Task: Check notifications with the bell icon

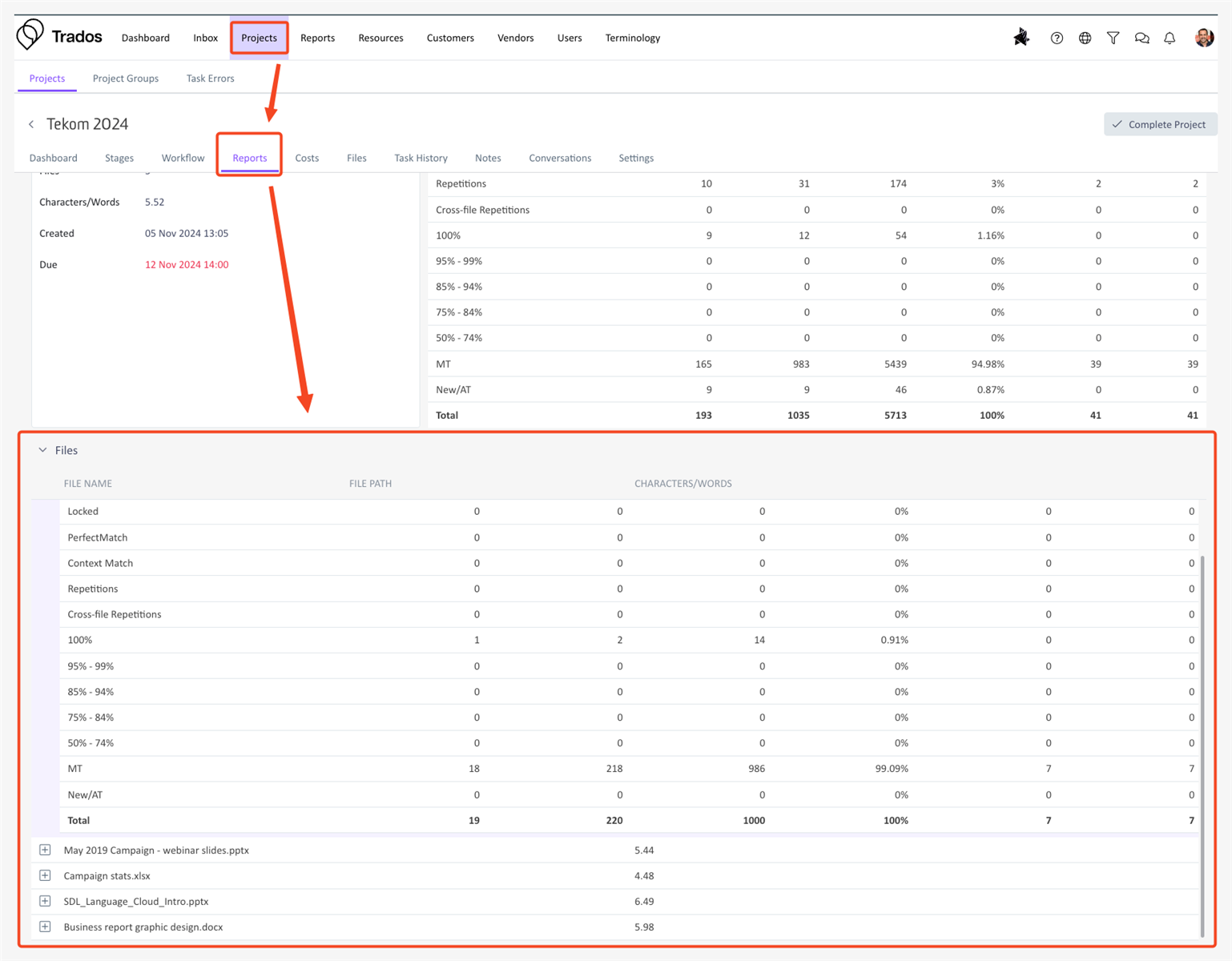Action: (1170, 38)
